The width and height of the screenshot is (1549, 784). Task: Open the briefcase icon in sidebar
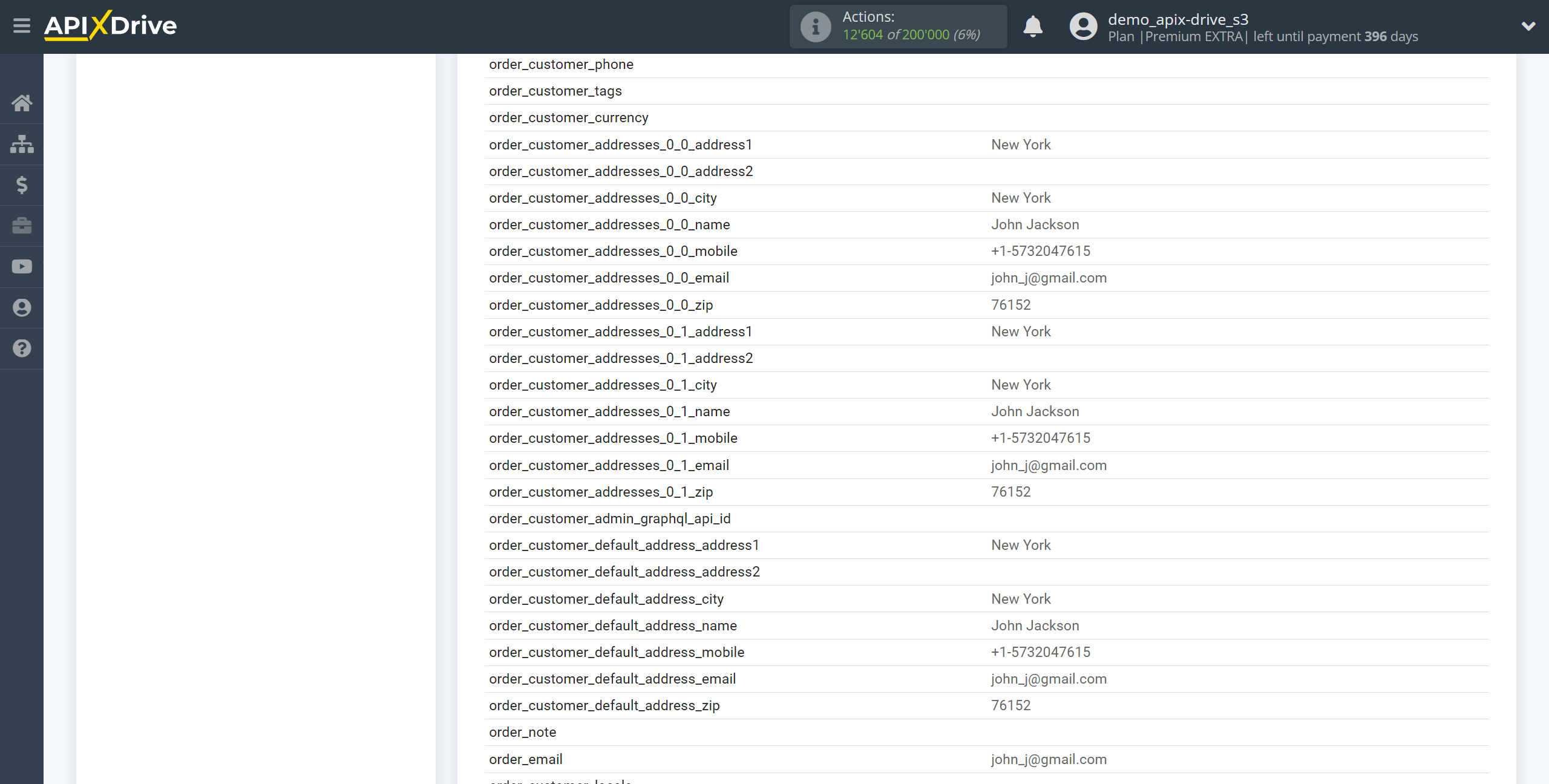tap(22, 226)
